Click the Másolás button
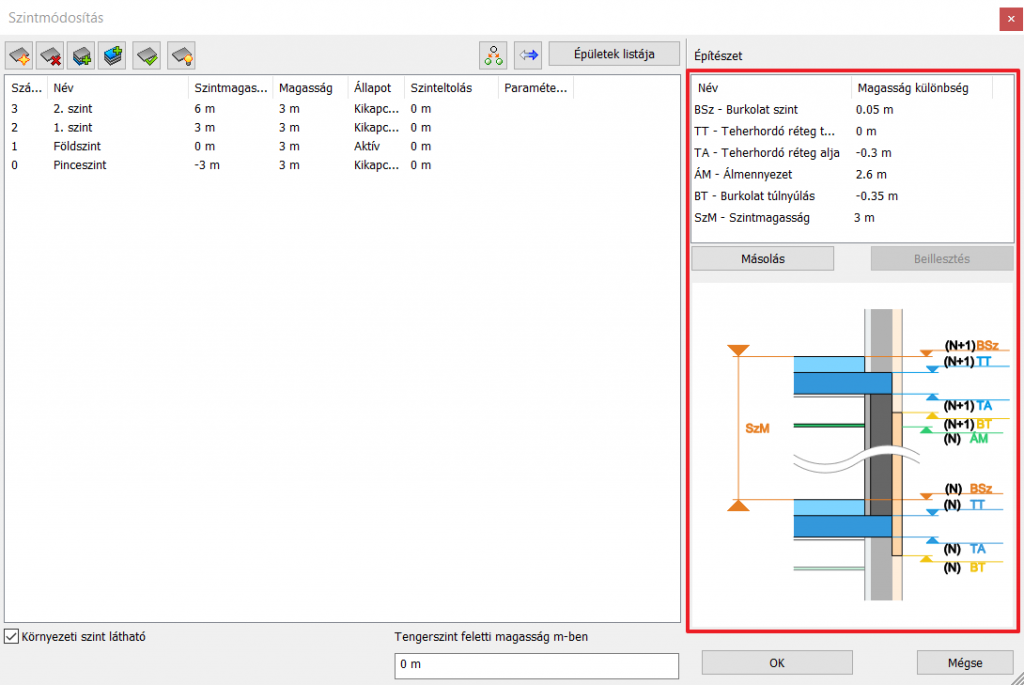Image resolution: width=1024 pixels, height=685 pixels. [763, 259]
